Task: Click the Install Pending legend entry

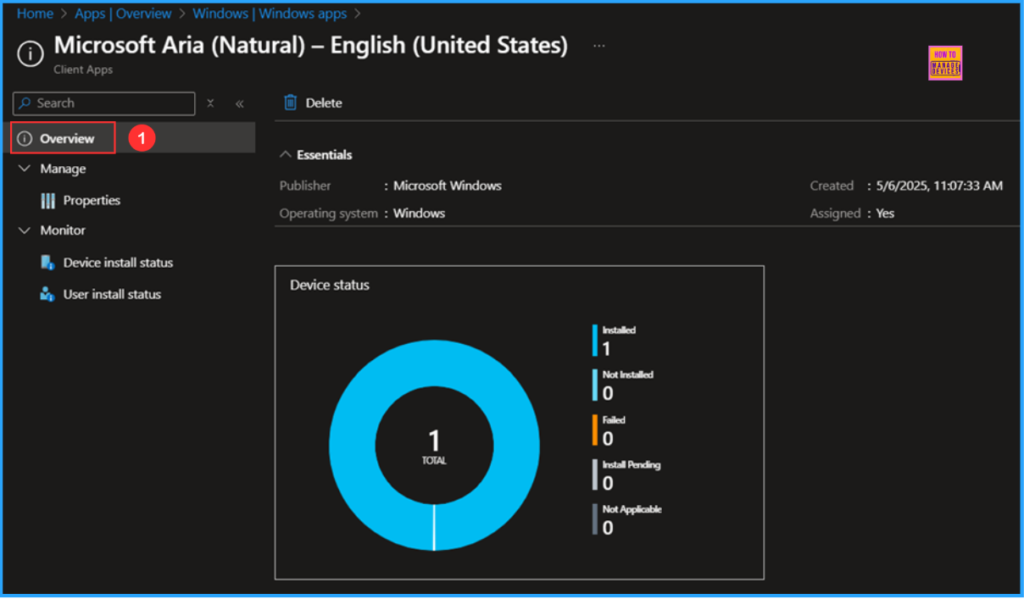Action: pyautogui.click(x=626, y=474)
